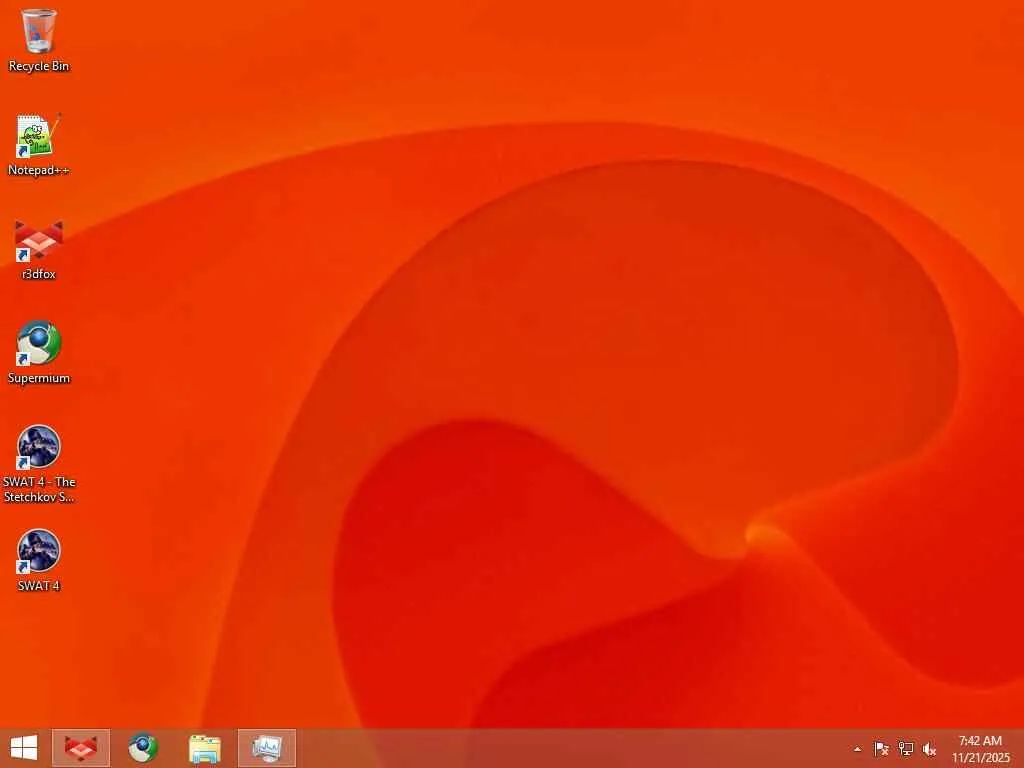
Task: Open the Action Center flag icon
Action: 881,749
